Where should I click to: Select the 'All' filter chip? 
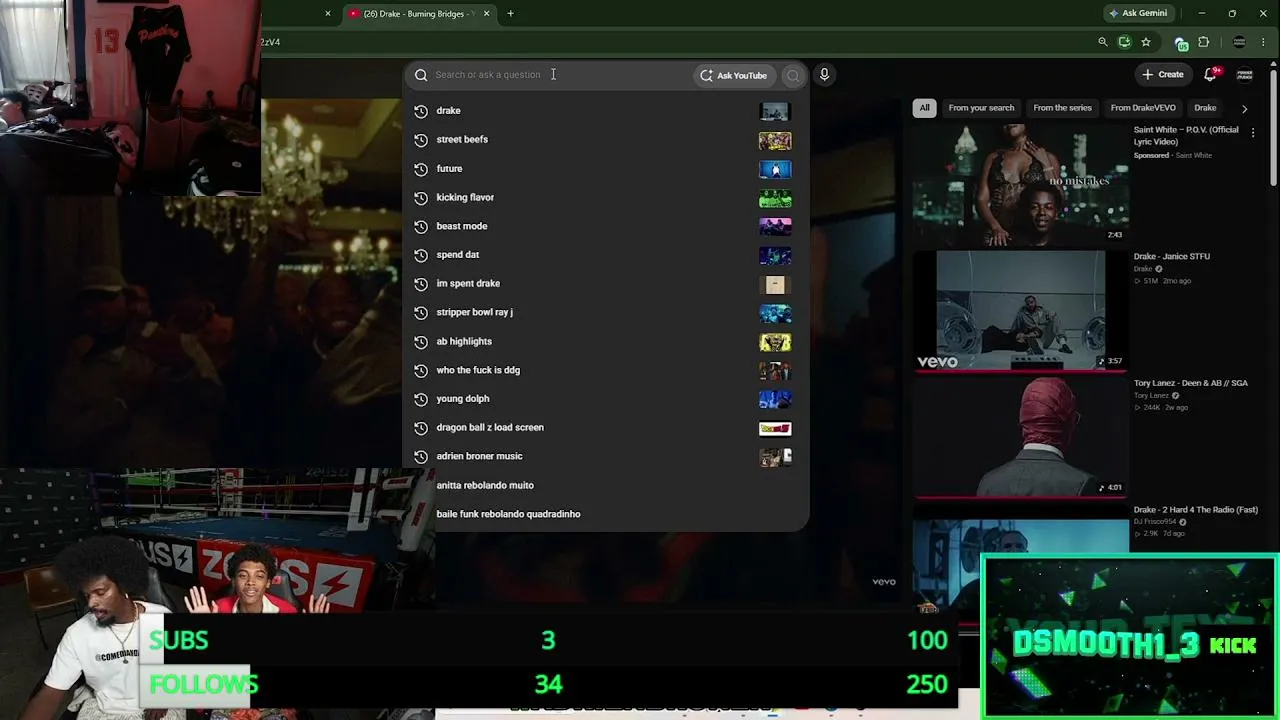click(x=925, y=108)
